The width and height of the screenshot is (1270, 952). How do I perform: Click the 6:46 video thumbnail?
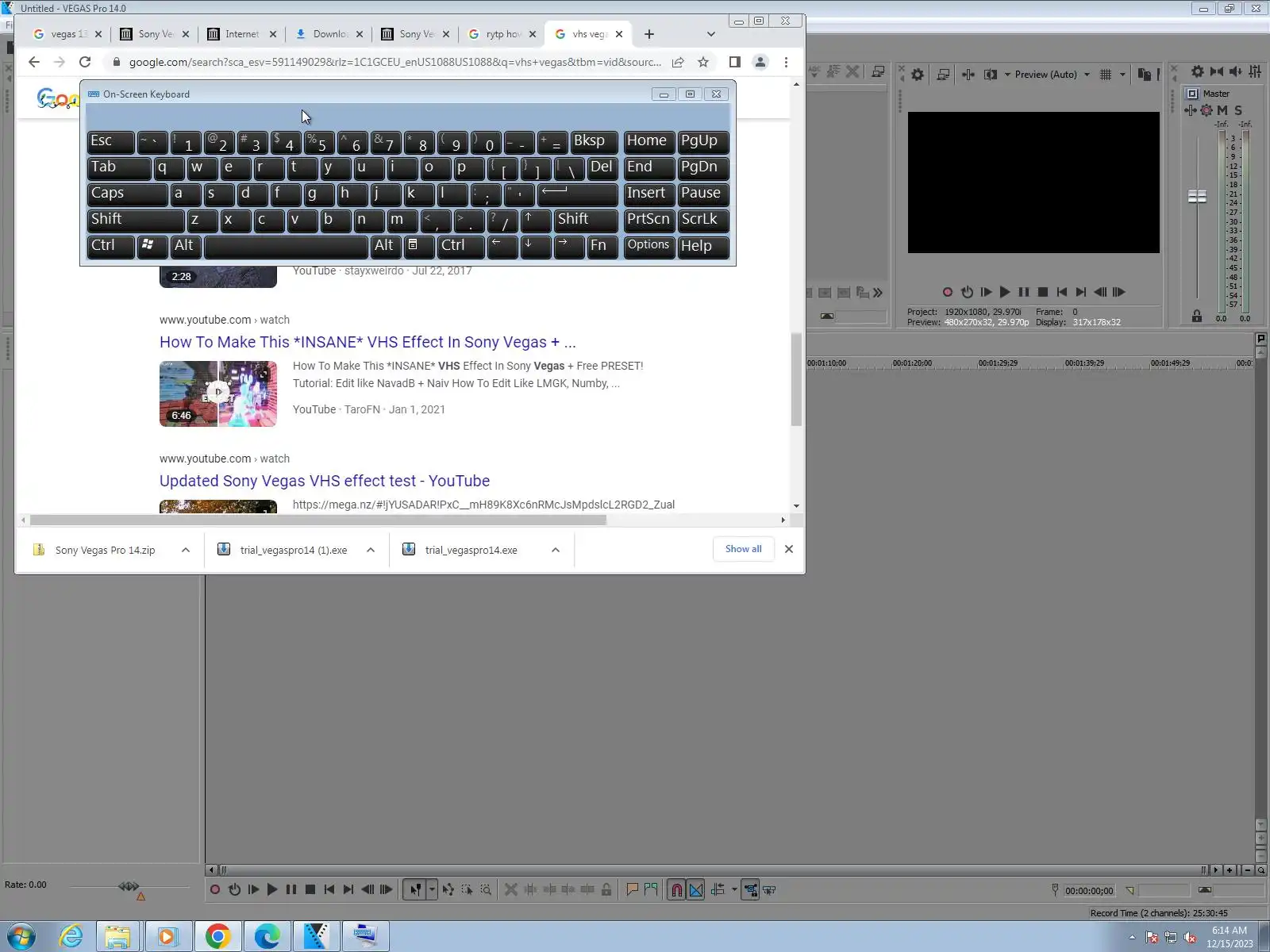[x=218, y=394]
